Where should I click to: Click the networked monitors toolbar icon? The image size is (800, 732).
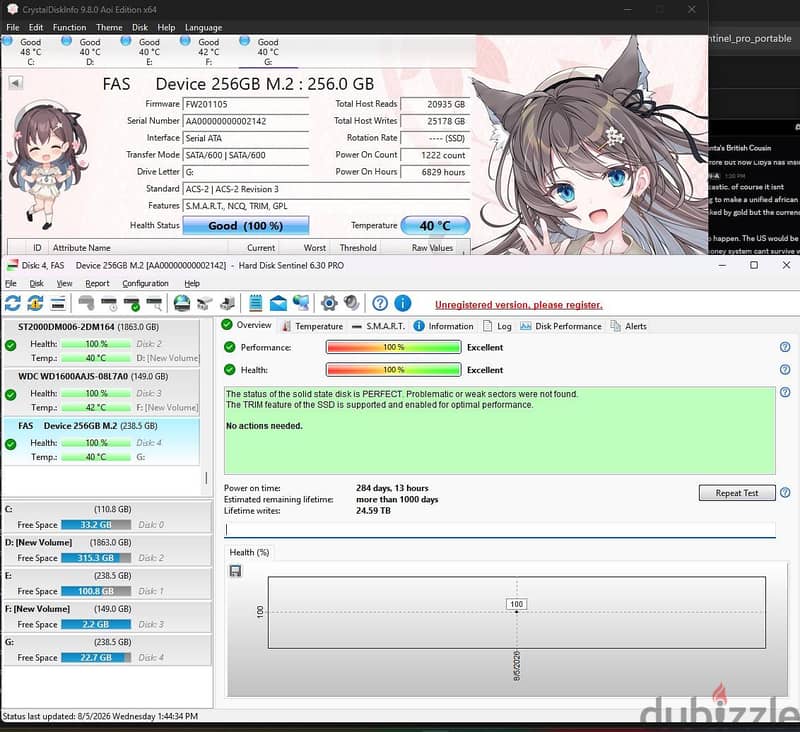tap(301, 303)
